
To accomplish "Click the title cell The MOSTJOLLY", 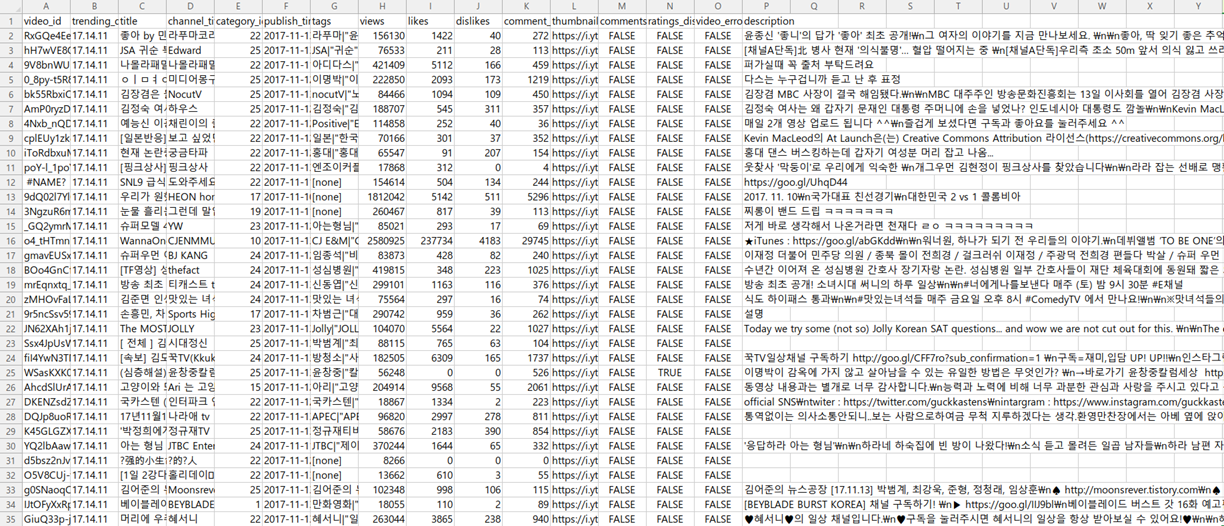I will 143,328.
